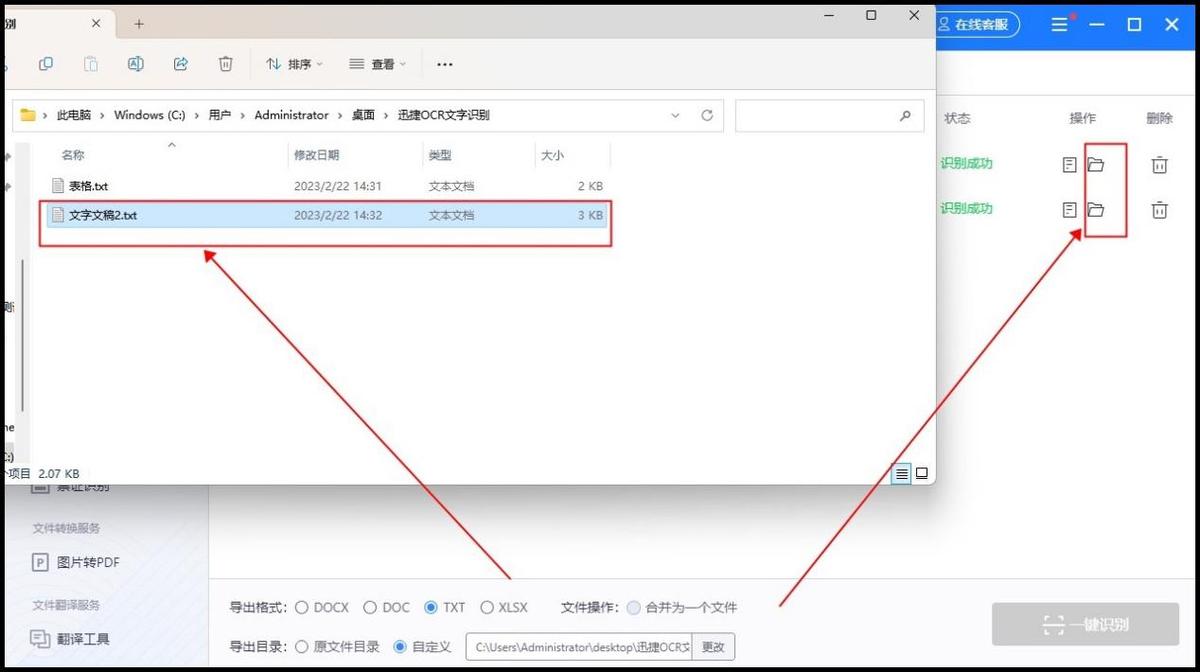Click the hamburger menu of the OCR app

point(1059,24)
